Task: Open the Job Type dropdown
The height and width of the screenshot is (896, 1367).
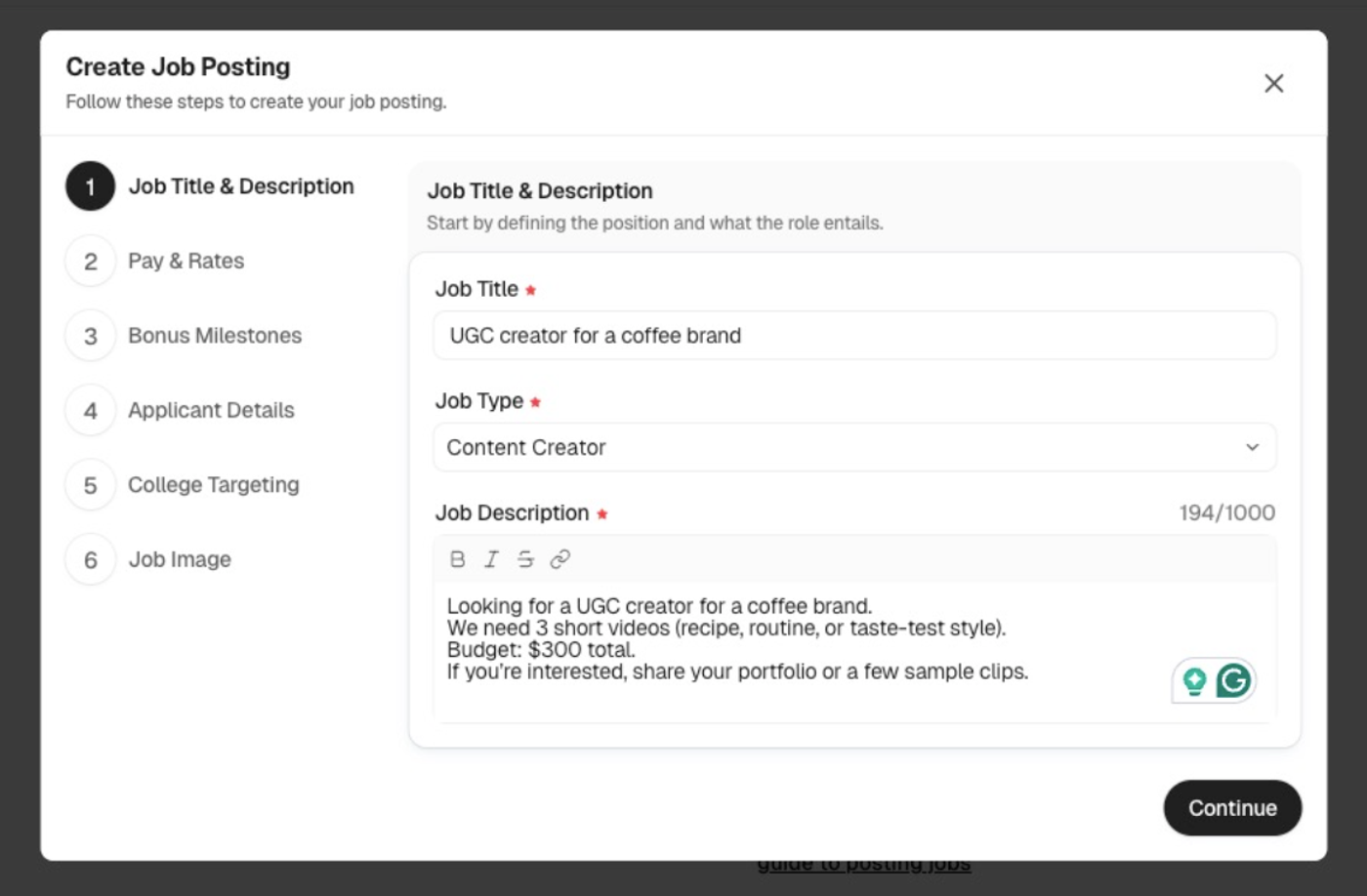Action: pyautogui.click(x=854, y=447)
